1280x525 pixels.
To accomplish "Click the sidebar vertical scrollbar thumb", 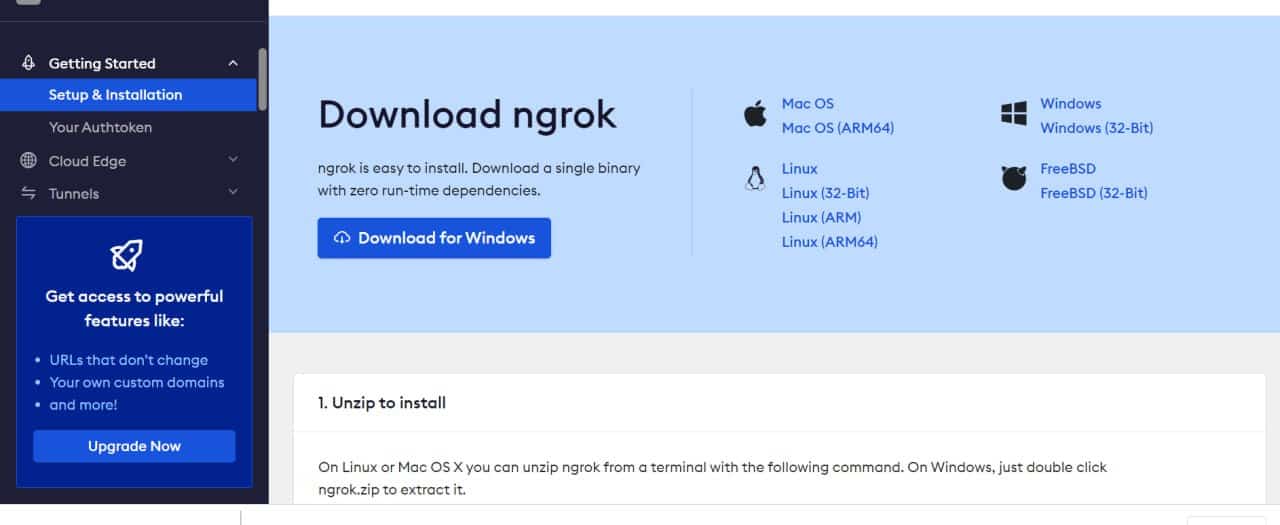I will coord(263,78).
